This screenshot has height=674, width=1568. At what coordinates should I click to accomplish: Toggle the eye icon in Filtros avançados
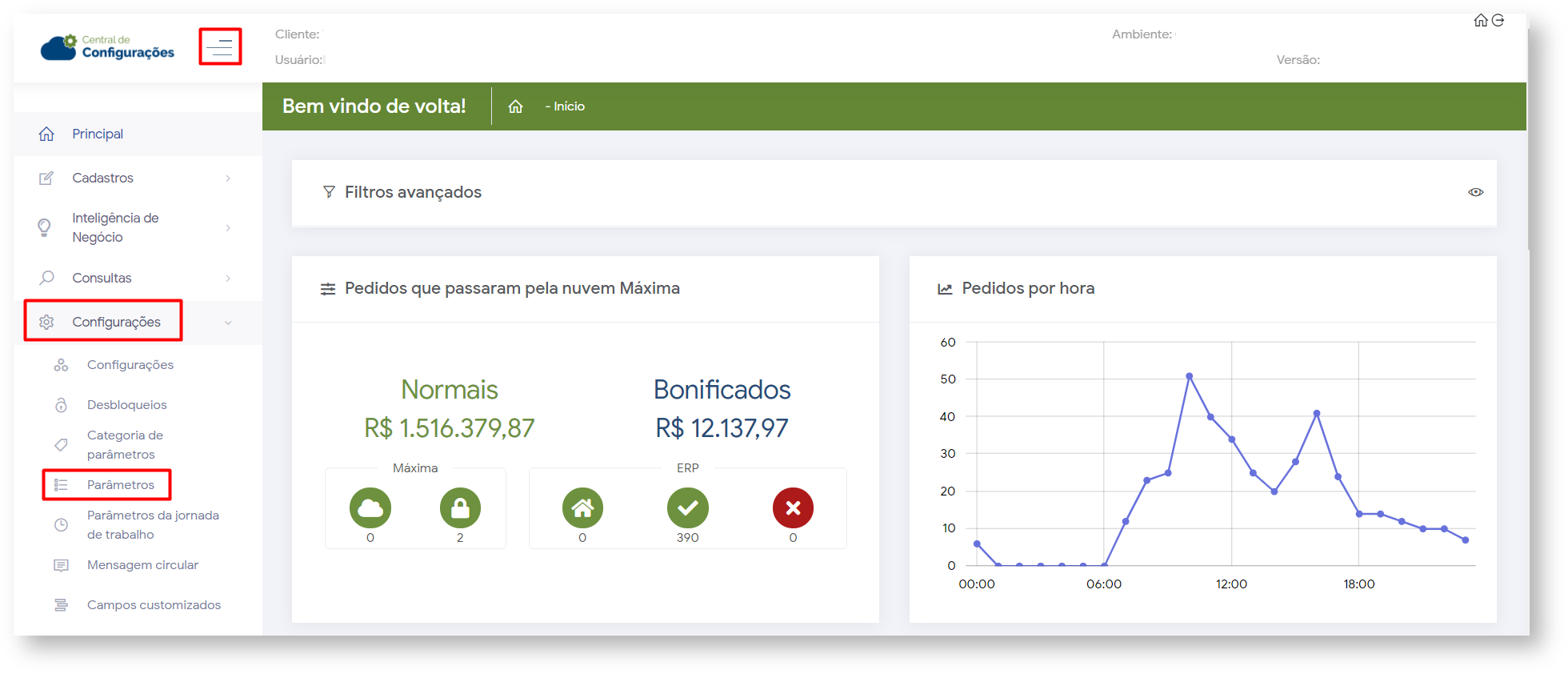click(x=1476, y=192)
